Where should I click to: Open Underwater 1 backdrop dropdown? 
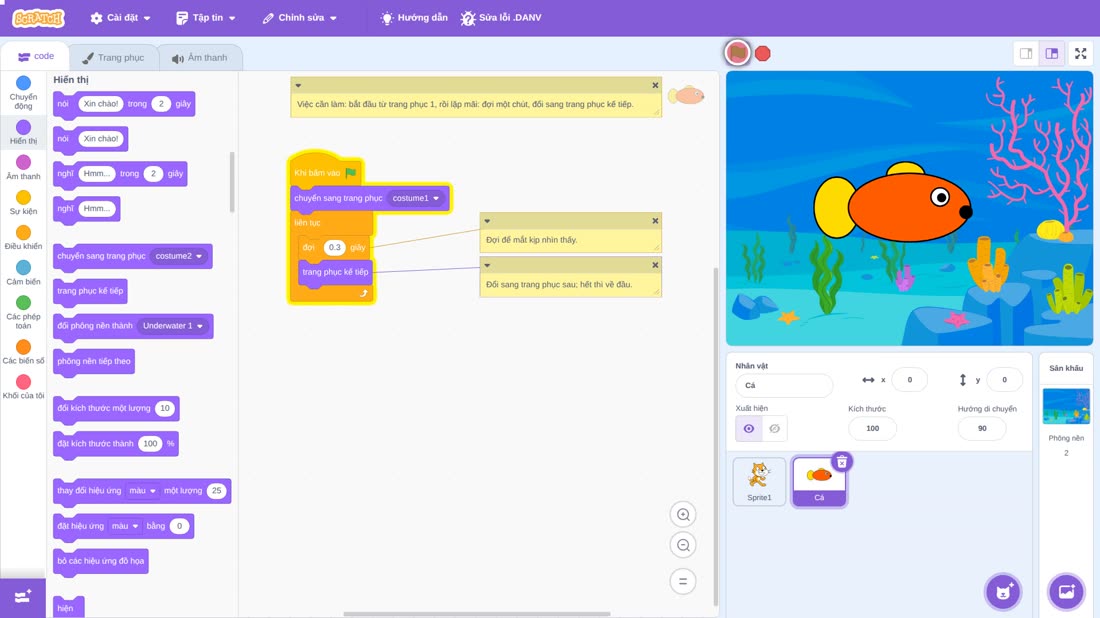173,326
